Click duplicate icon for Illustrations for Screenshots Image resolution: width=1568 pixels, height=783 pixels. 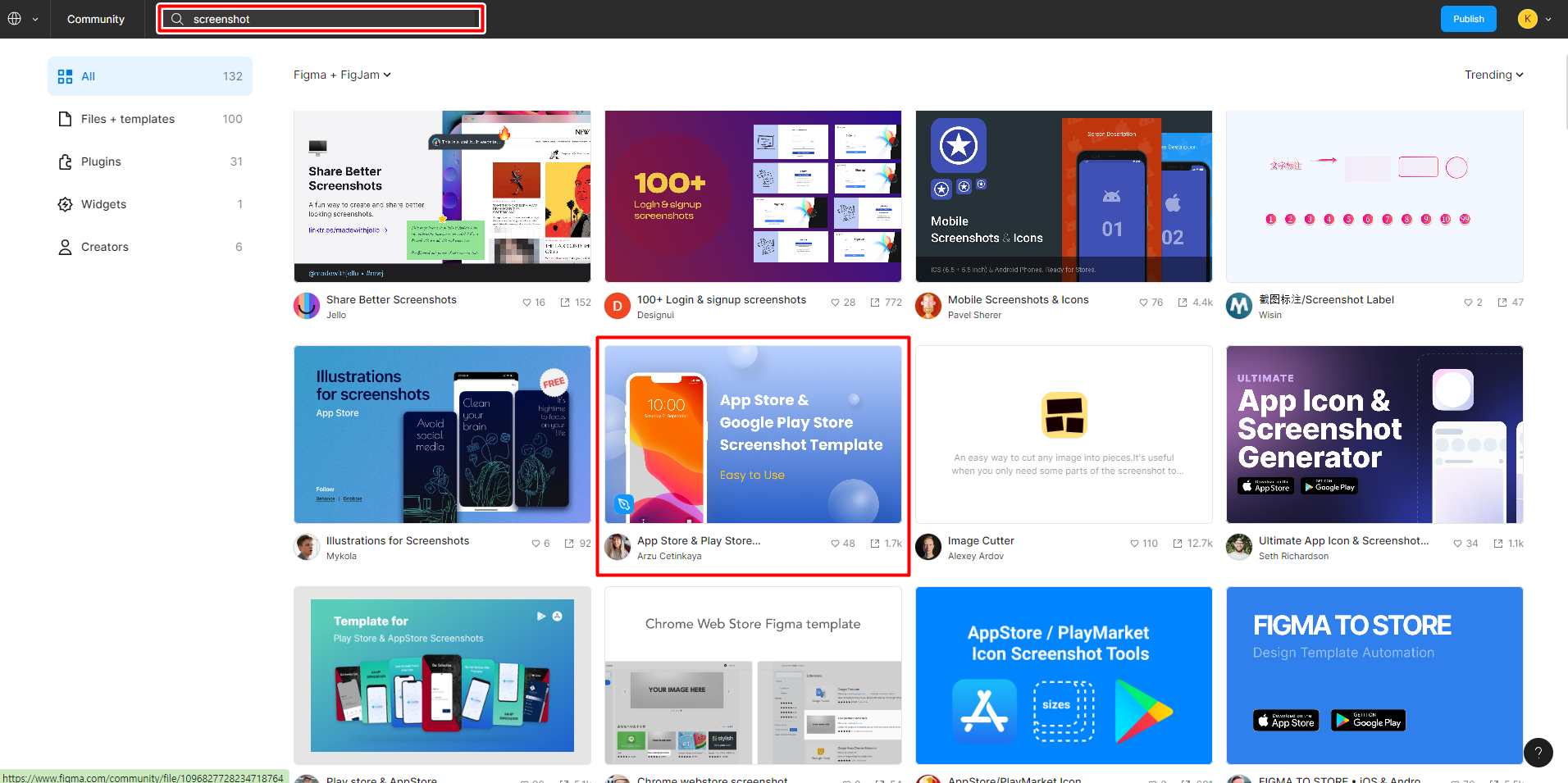569,544
